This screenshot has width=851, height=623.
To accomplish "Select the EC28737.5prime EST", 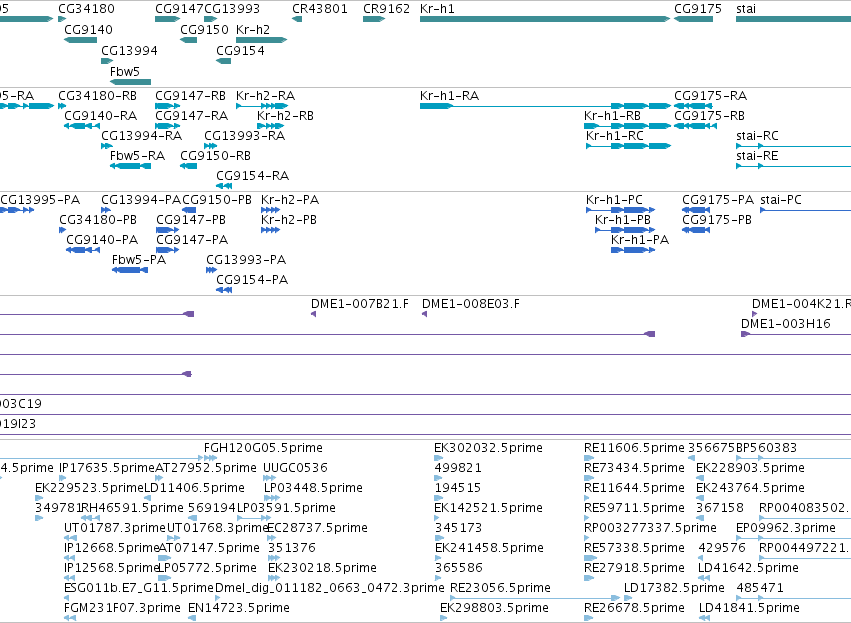I will point(271,538).
